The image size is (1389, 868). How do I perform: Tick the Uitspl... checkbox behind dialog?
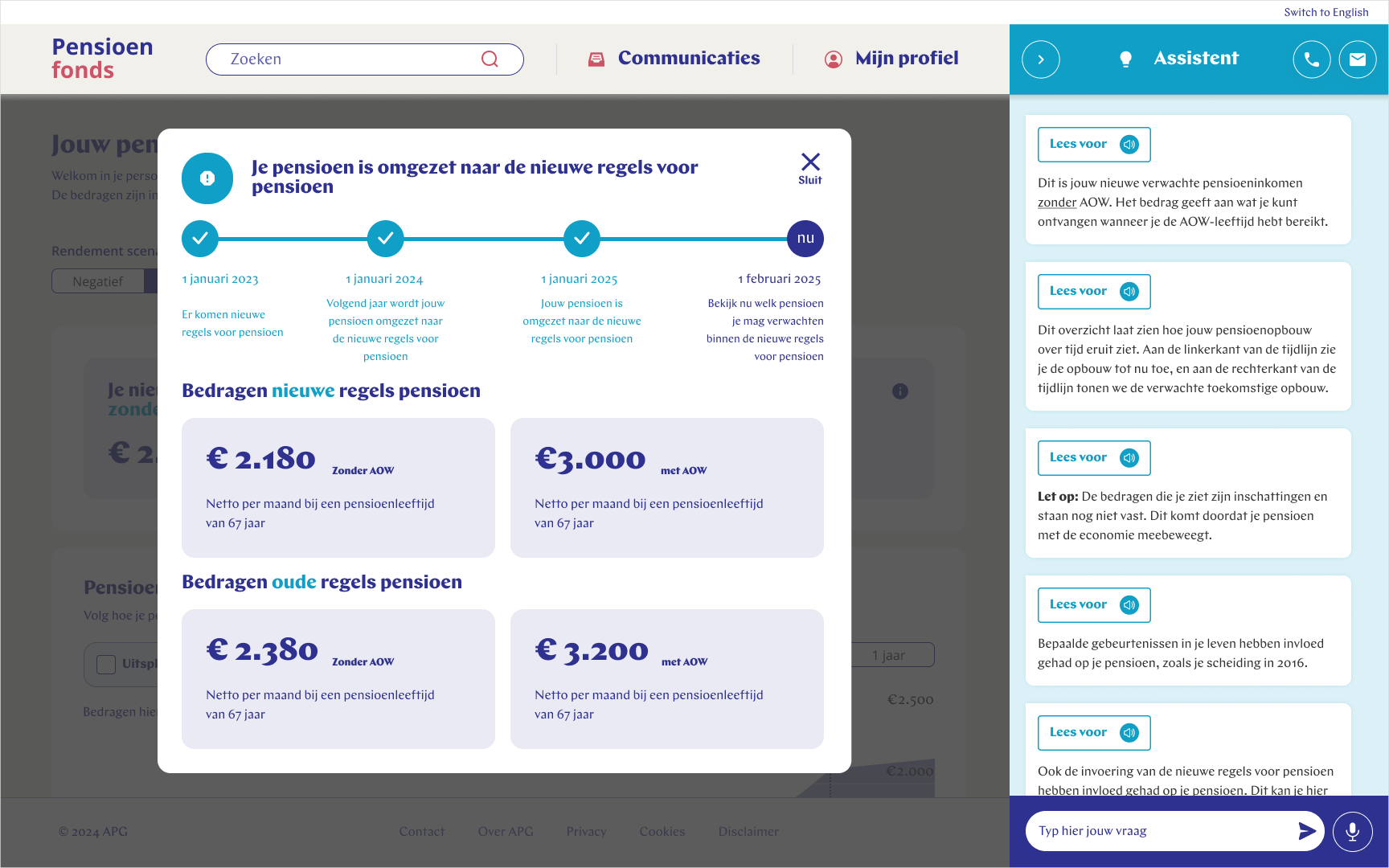click(106, 665)
